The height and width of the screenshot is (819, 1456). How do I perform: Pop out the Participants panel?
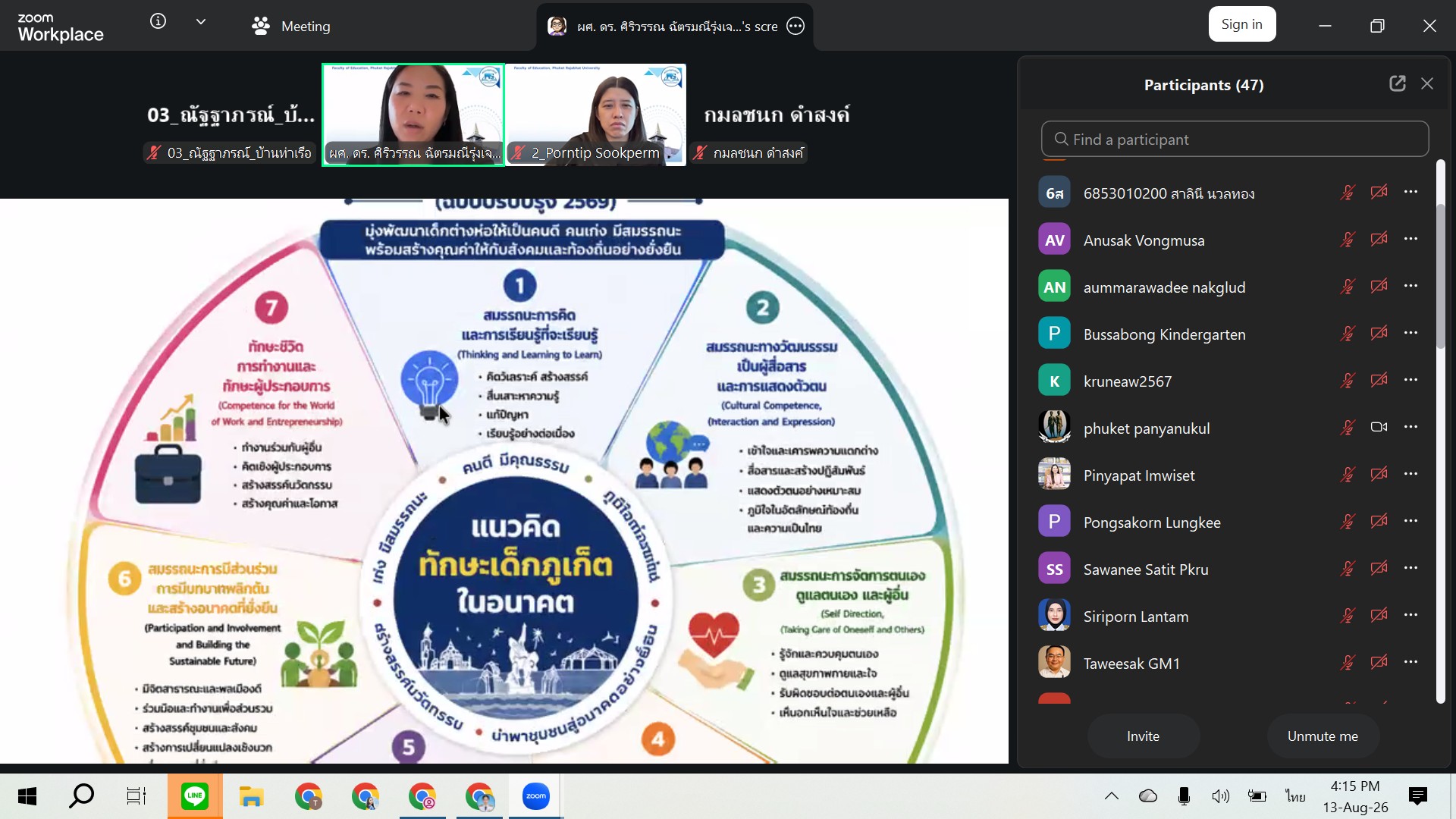(x=1398, y=83)
